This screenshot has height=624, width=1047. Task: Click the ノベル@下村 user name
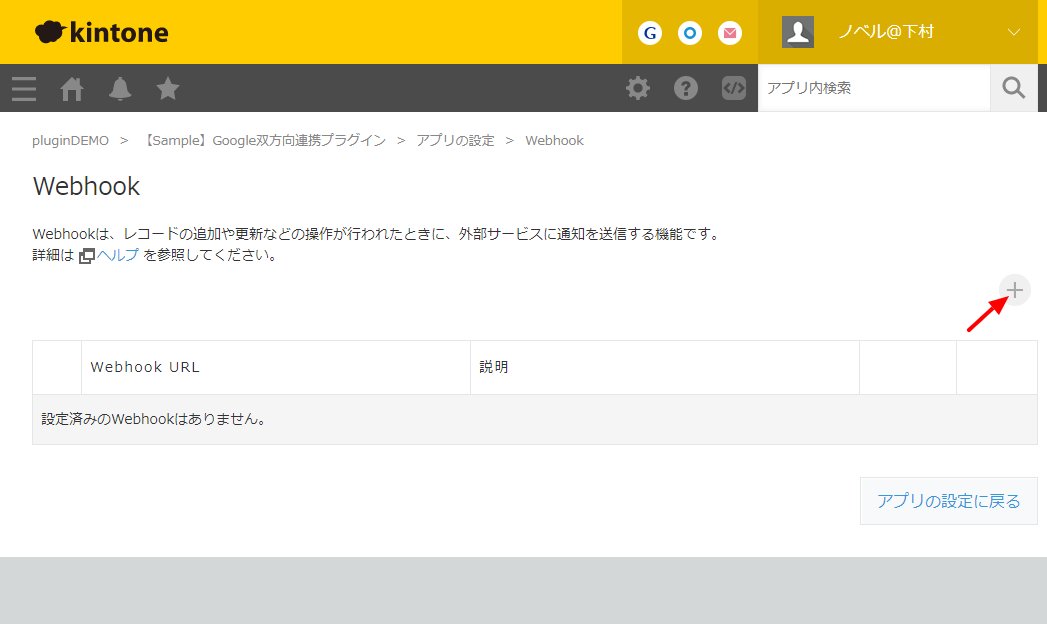tap(885, 32)
